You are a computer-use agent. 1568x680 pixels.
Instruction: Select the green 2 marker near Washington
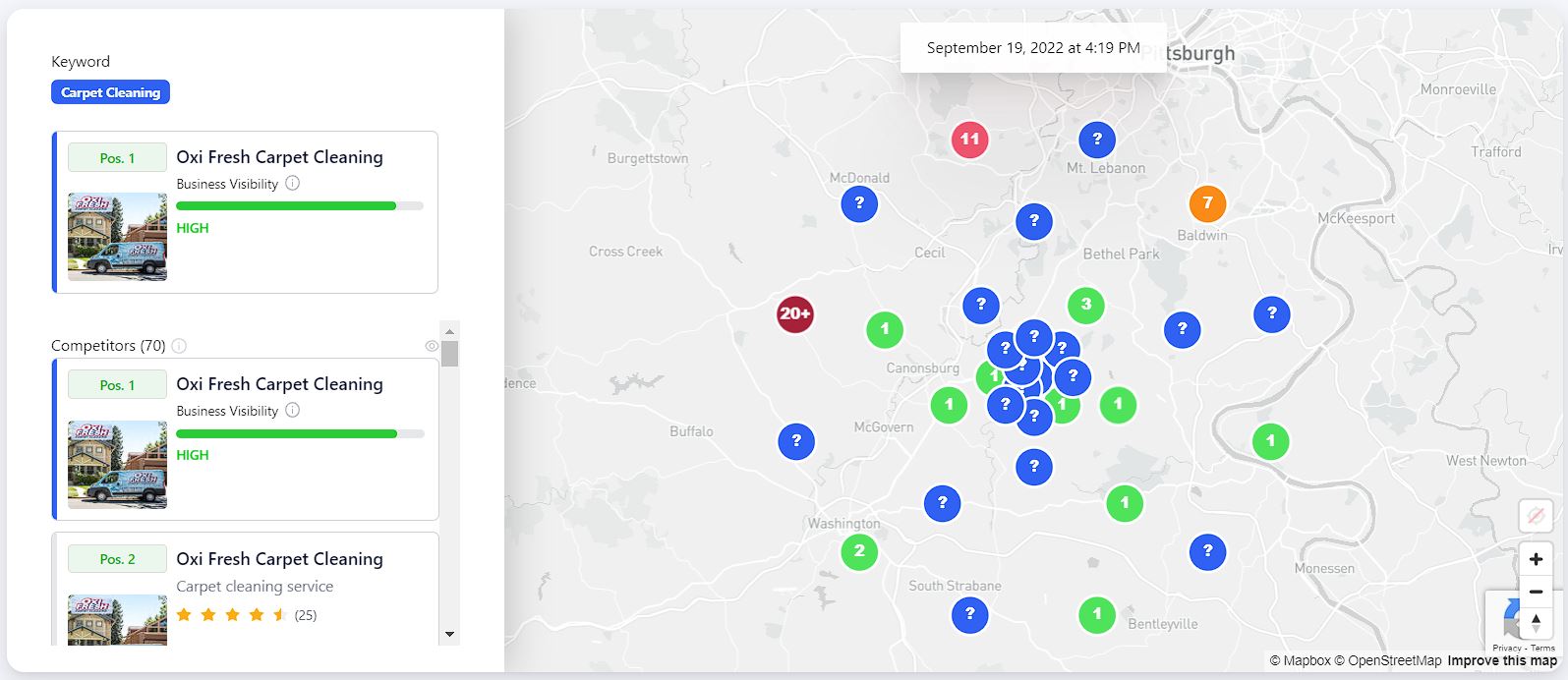coord(859,551)
